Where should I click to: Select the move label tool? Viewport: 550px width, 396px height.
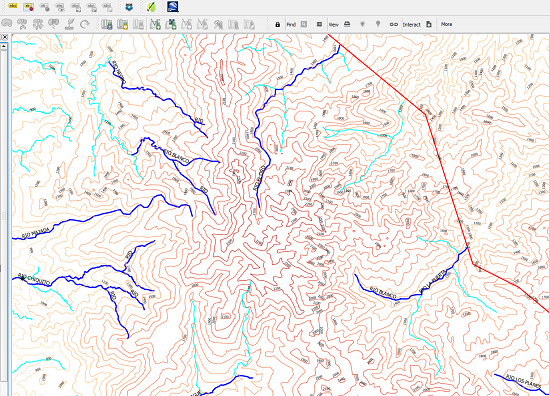pyautogui.click(x=76, y=7)
